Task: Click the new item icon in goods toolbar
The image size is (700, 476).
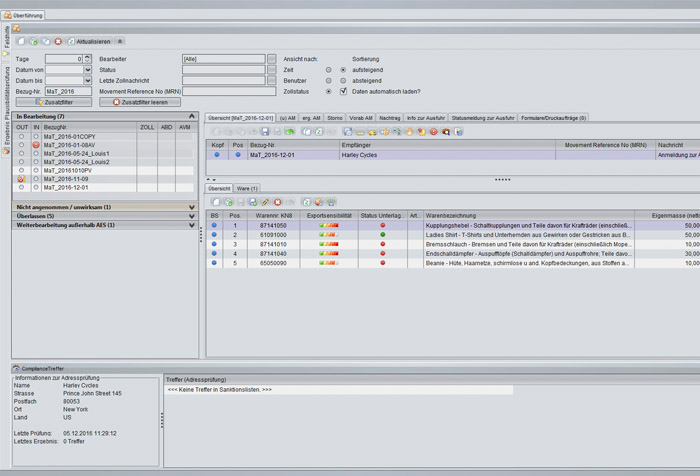Action: 216,202
